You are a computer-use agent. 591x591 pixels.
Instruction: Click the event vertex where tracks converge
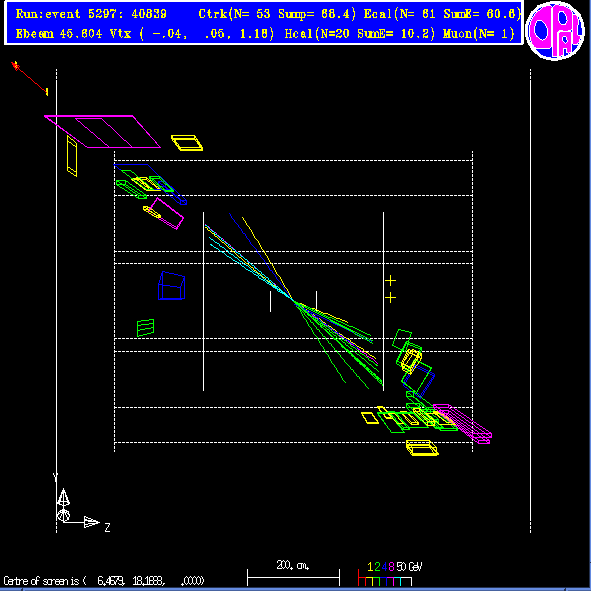point(292,299)
